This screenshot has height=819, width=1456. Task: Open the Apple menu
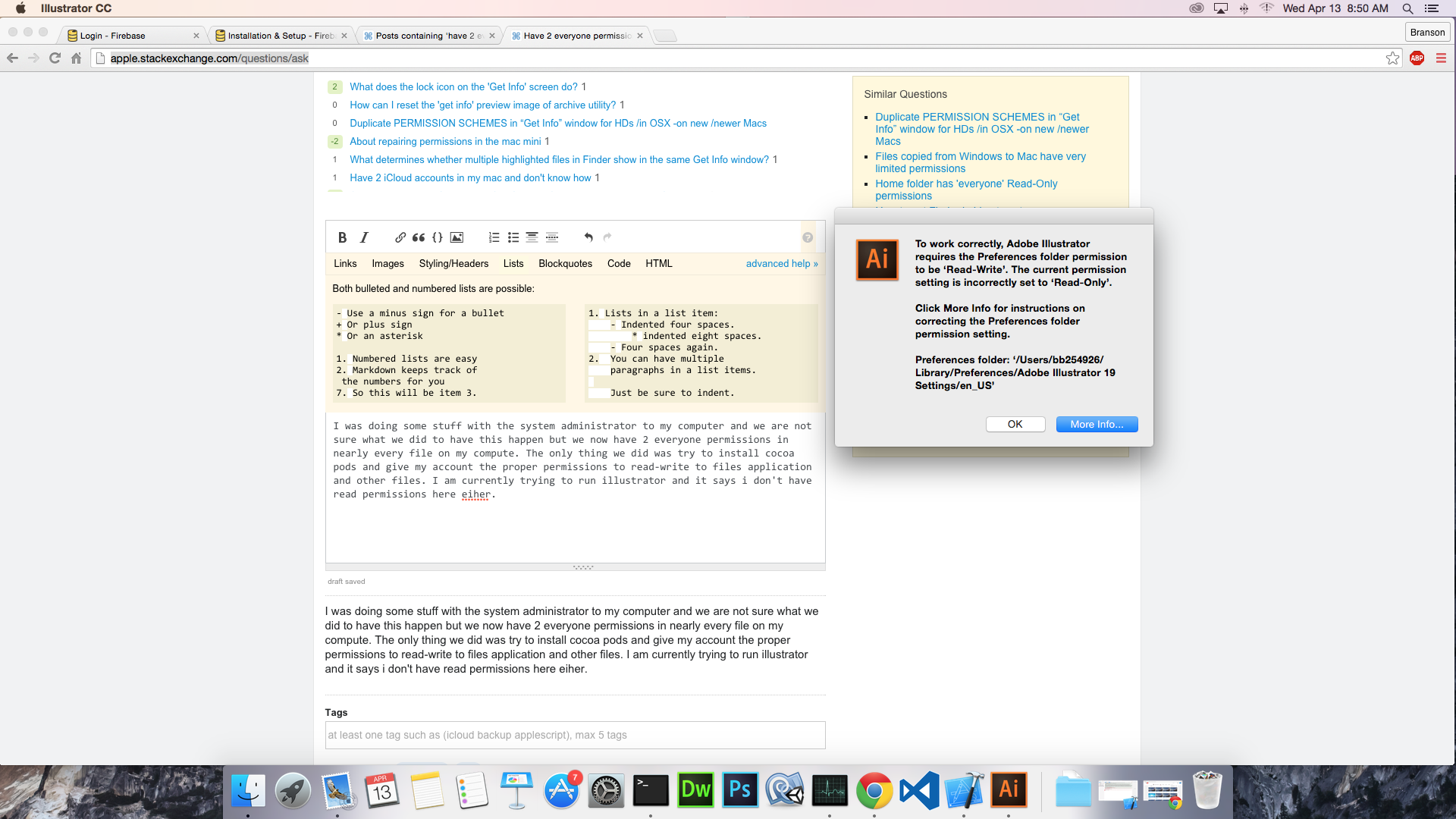pos(20,8)
